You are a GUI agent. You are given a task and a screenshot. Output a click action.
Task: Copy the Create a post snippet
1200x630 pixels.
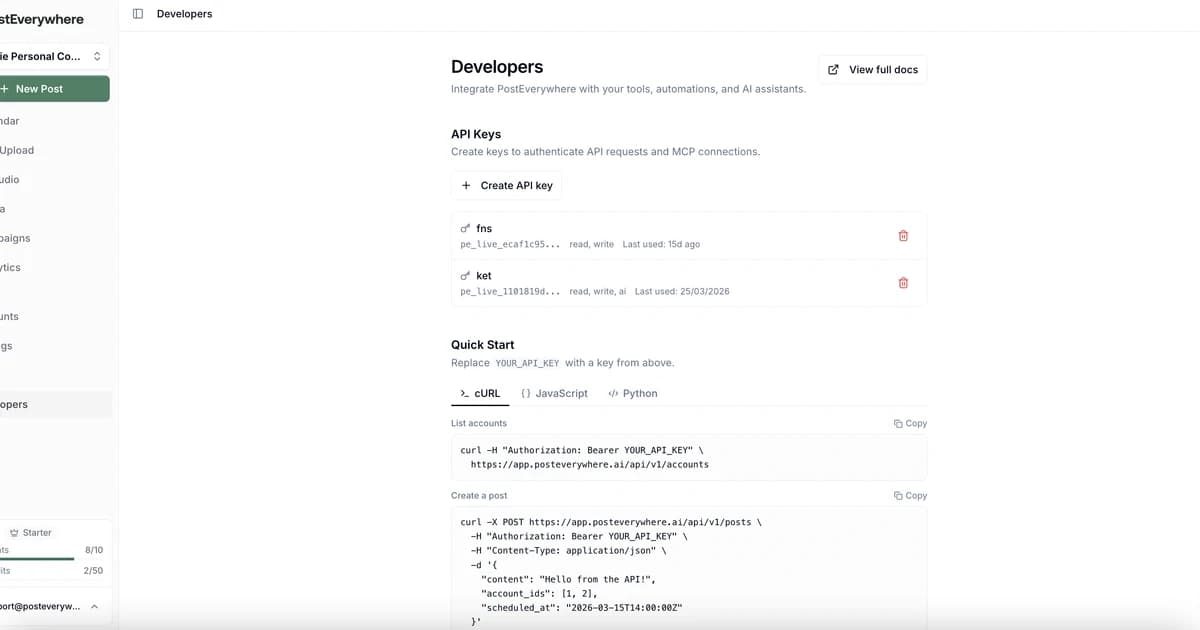click(909, 495)
